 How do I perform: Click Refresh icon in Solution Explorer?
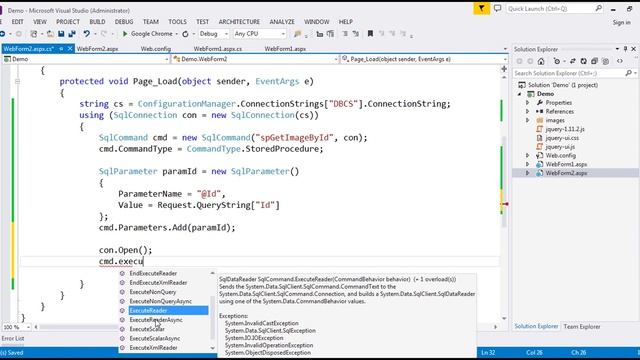[x=584, y=61]
